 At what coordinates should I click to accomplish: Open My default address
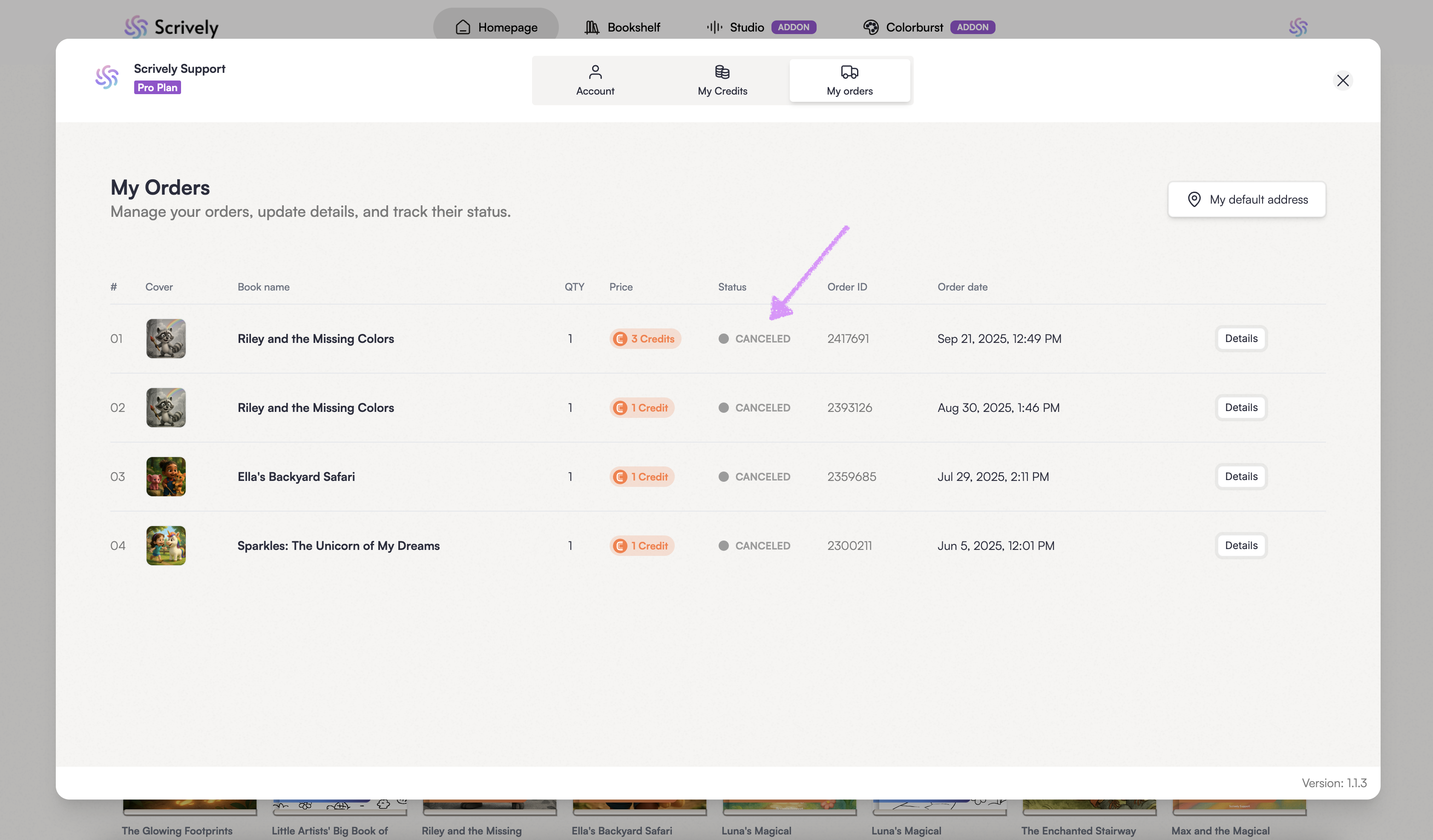tap(1246, 200)
